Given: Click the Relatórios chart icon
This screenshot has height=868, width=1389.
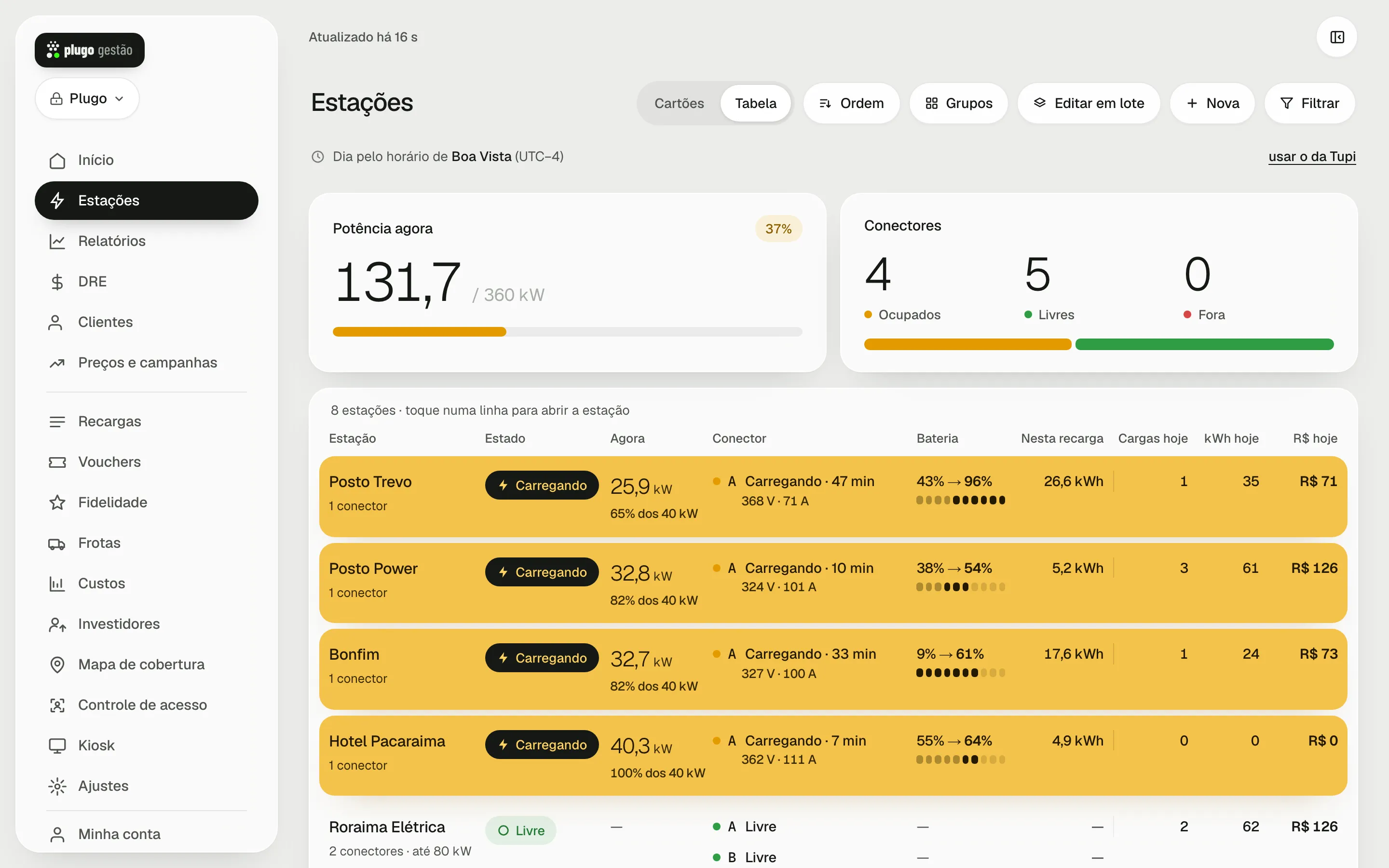Looking at the screenshot, I should pyautogui.click(x=57, y=241).
